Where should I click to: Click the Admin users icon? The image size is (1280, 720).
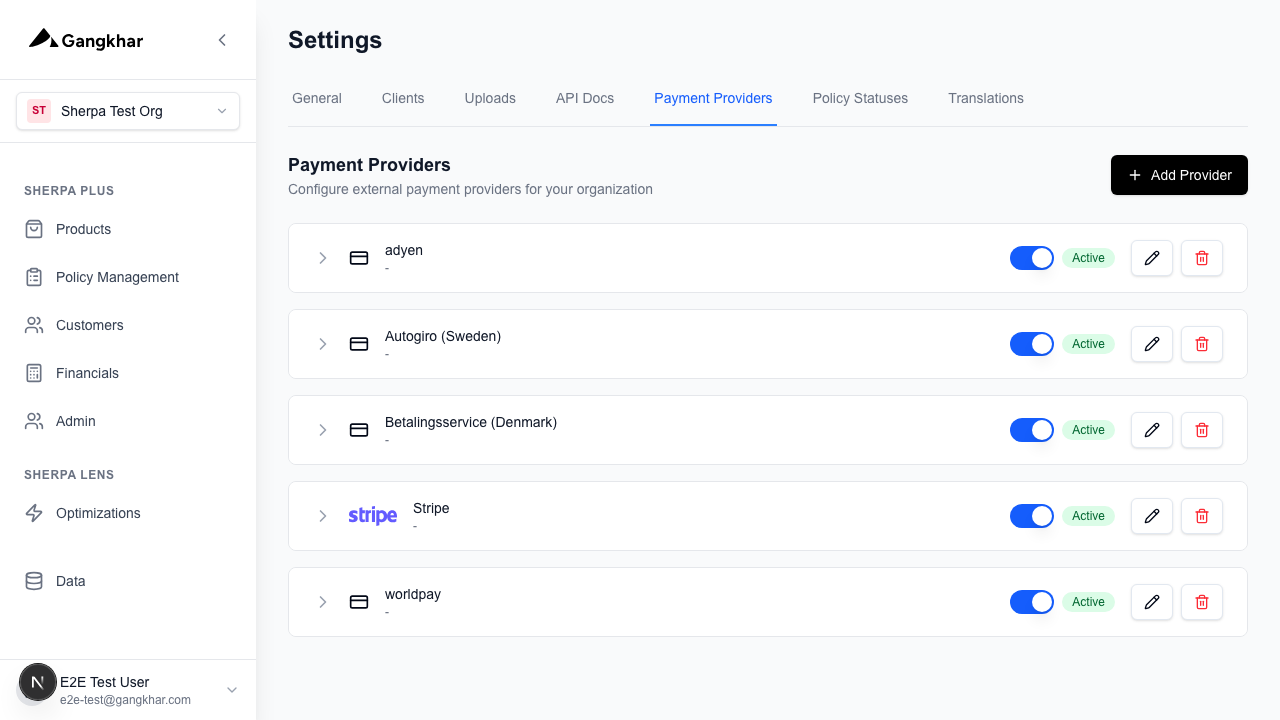[34, 421]
